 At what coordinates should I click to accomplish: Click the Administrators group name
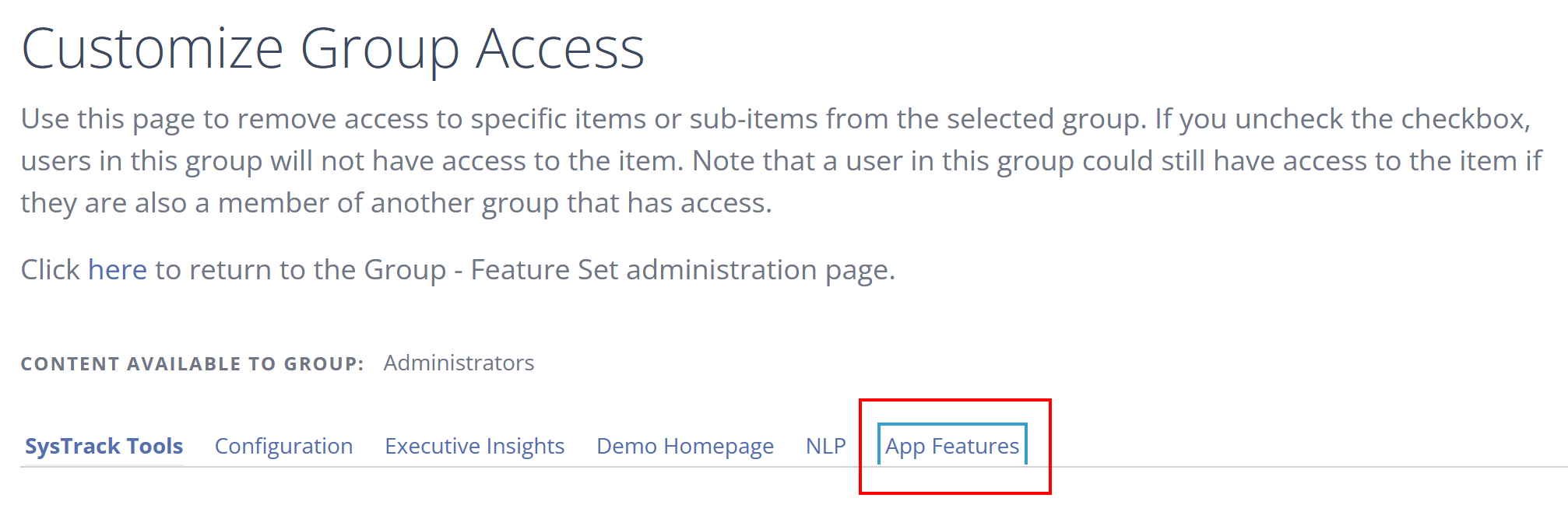[459, 363]
